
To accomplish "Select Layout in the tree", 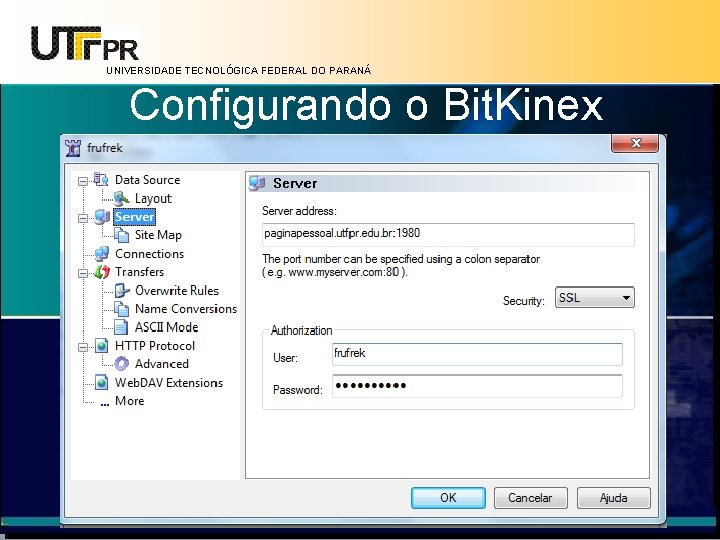I will click(153, 198).
